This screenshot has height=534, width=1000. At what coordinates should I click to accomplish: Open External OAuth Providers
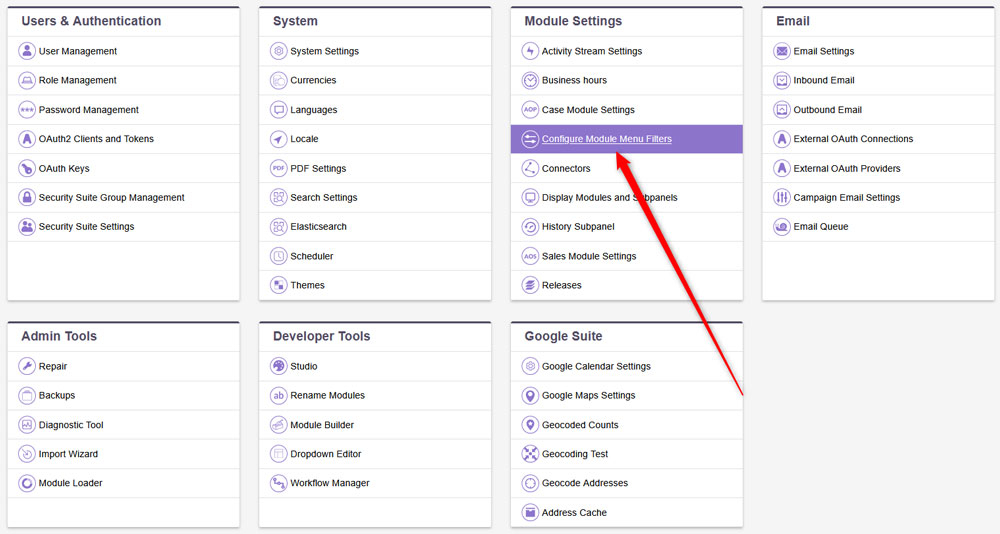846,168
